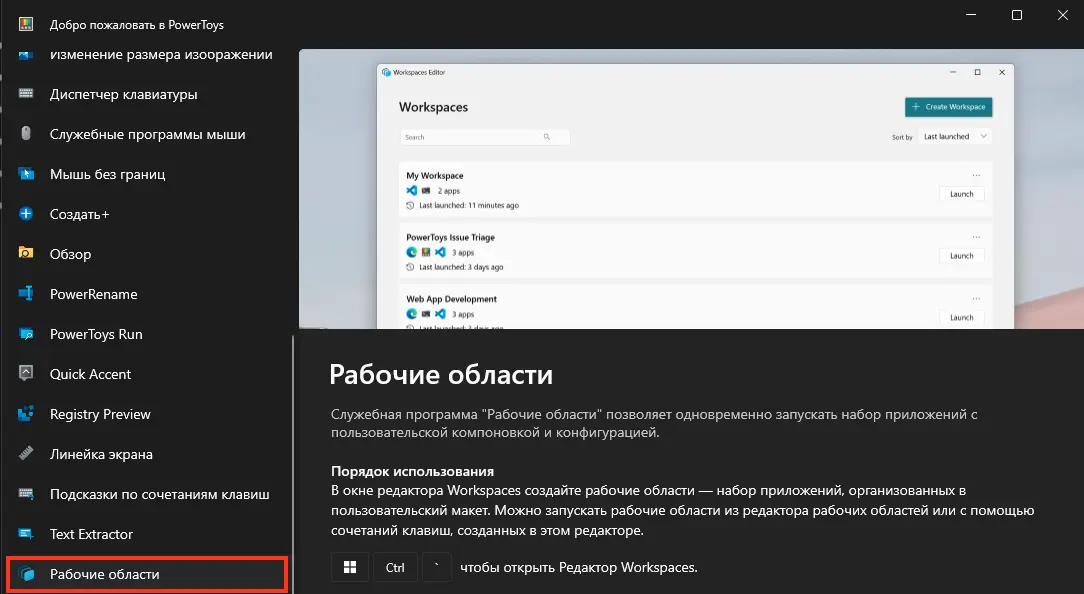This screenshot has width=1084, height=594.
Task: Select Рабочие области in the sidebar
Action: tap(147, 574)
